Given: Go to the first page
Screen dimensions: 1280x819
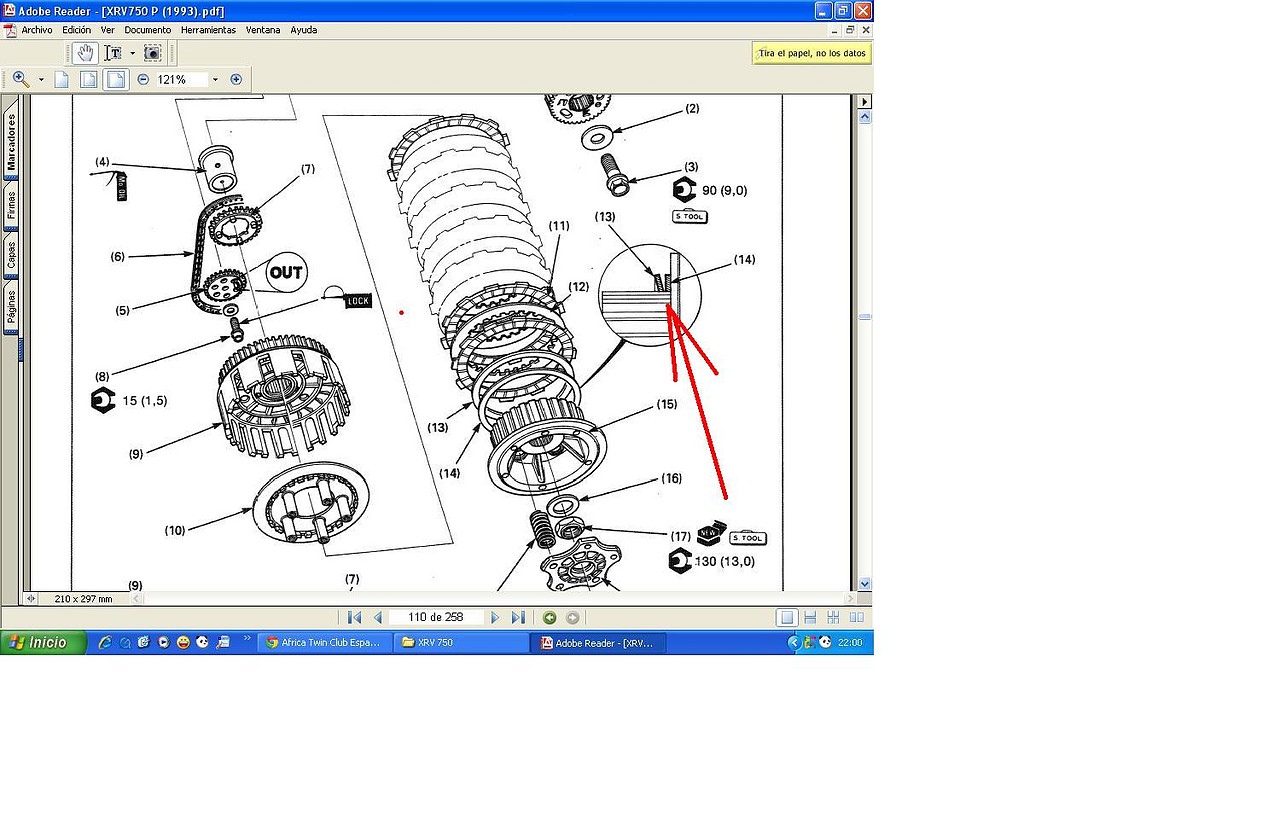Looking at the screenshot, I should click(x=353, y=618).
